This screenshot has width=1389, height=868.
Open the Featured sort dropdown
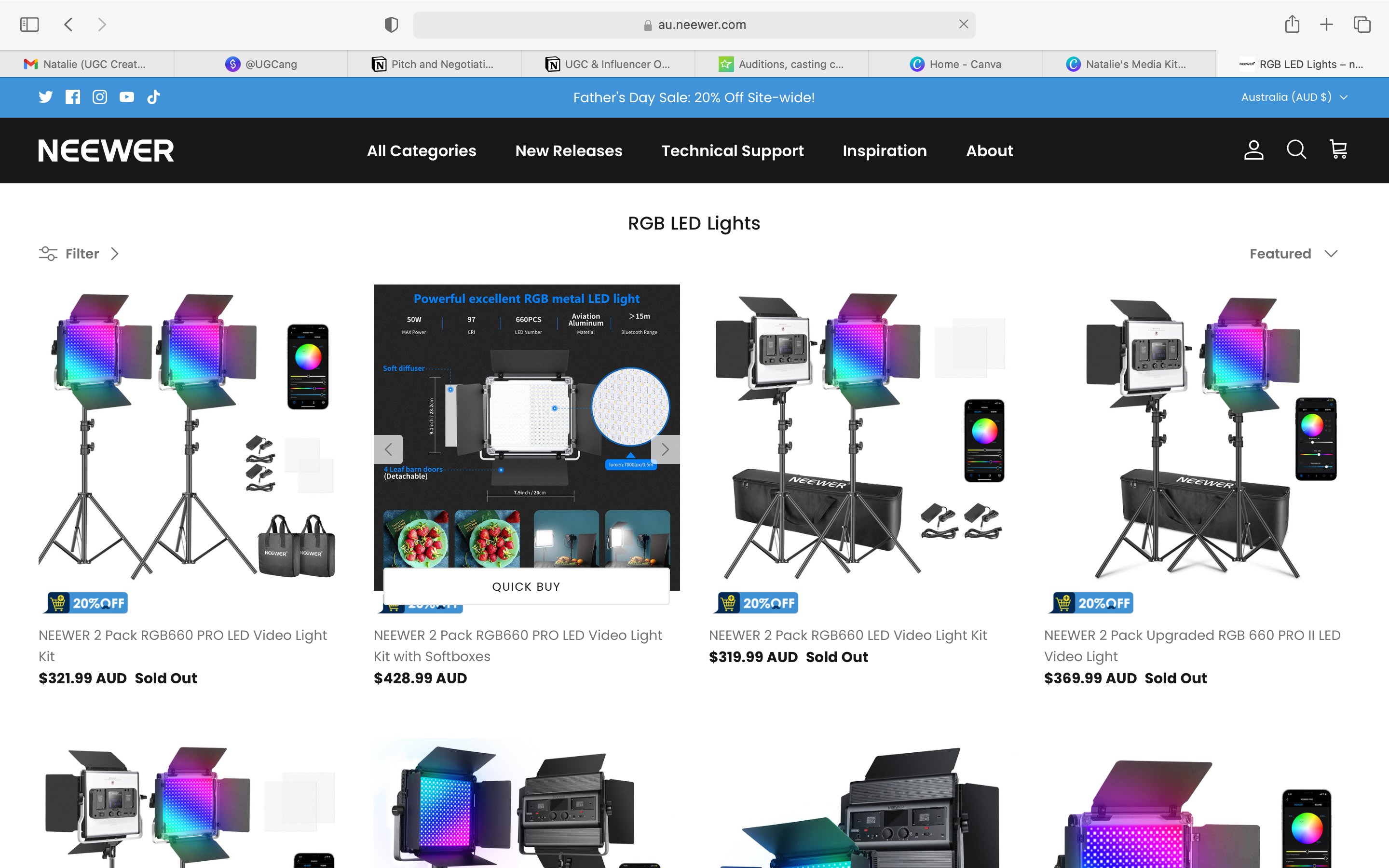(1293, 254)
